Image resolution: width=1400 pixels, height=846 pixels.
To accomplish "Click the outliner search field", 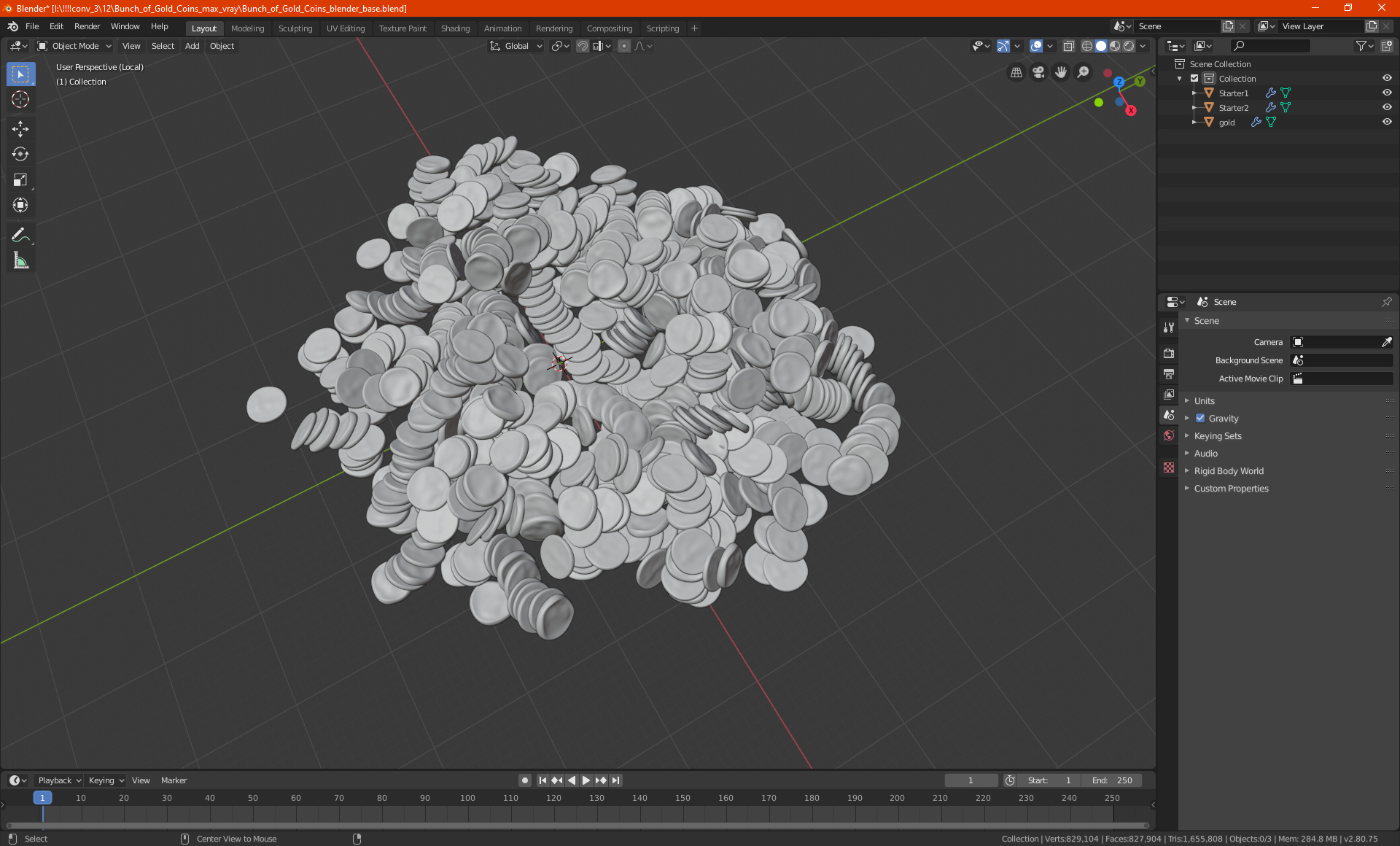I will point(1269,46).
